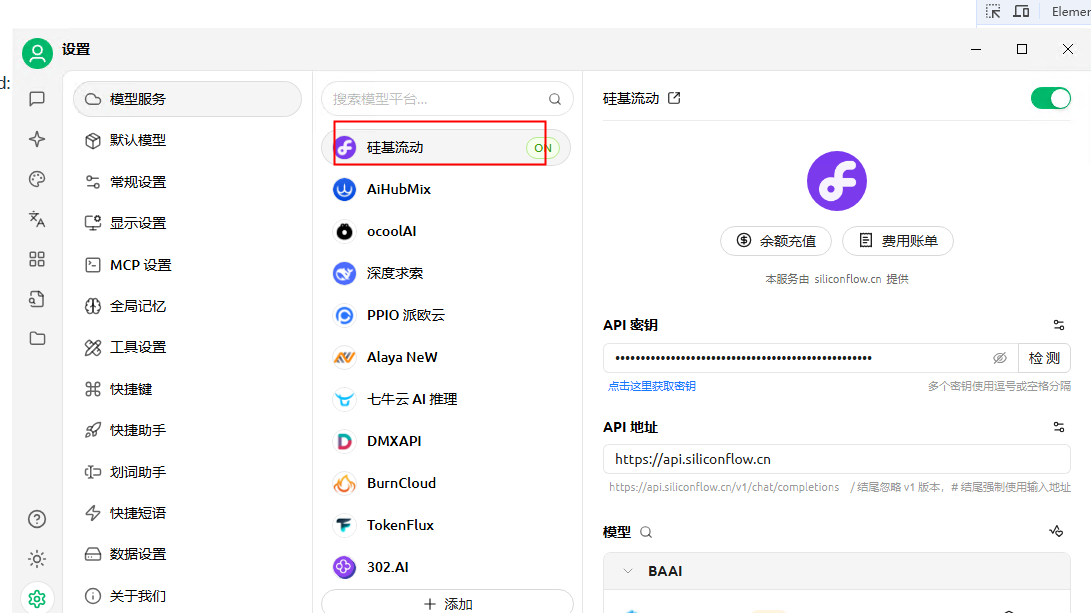Open 数据设置 settings section
The image size is (1091, 613).
(187, 554)
